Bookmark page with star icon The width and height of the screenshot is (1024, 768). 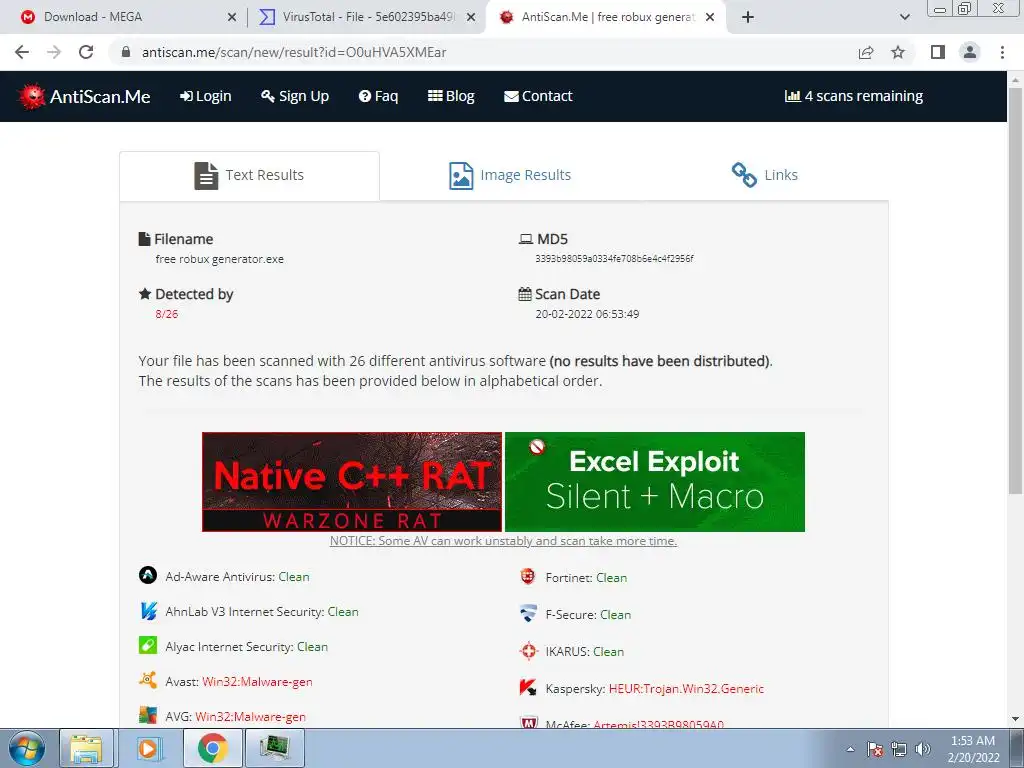click(898, 52)
